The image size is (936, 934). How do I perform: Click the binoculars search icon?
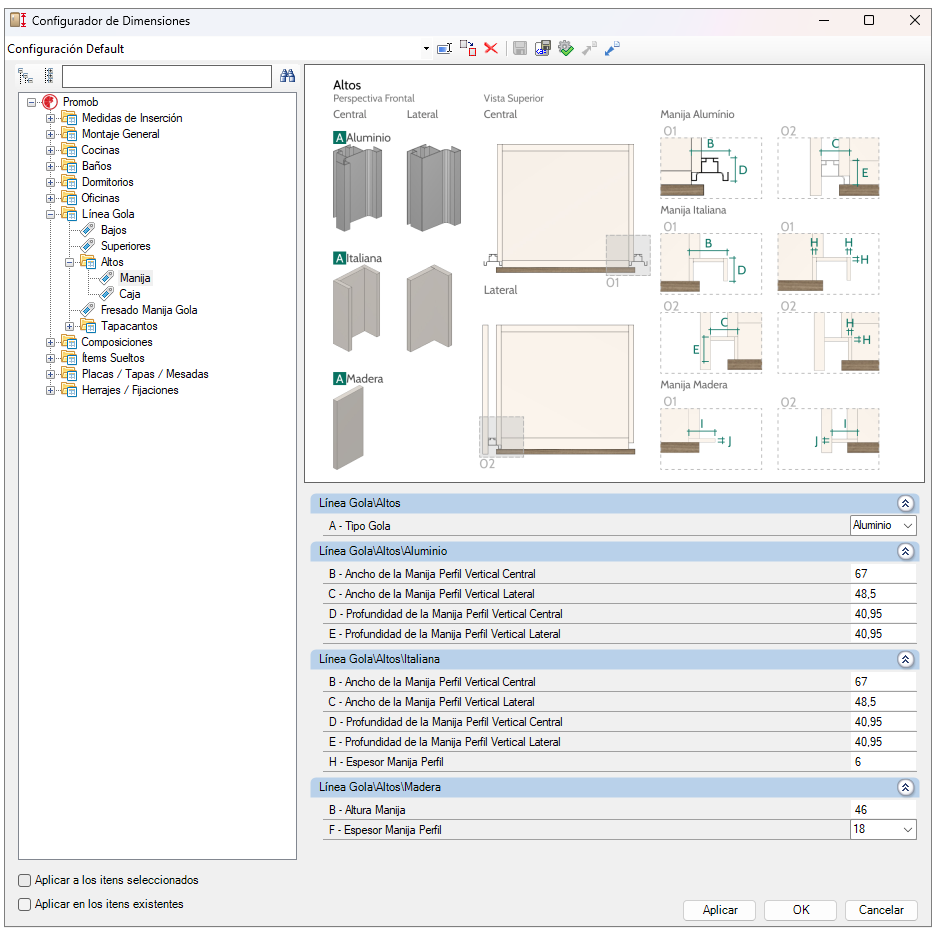(287, 76)
